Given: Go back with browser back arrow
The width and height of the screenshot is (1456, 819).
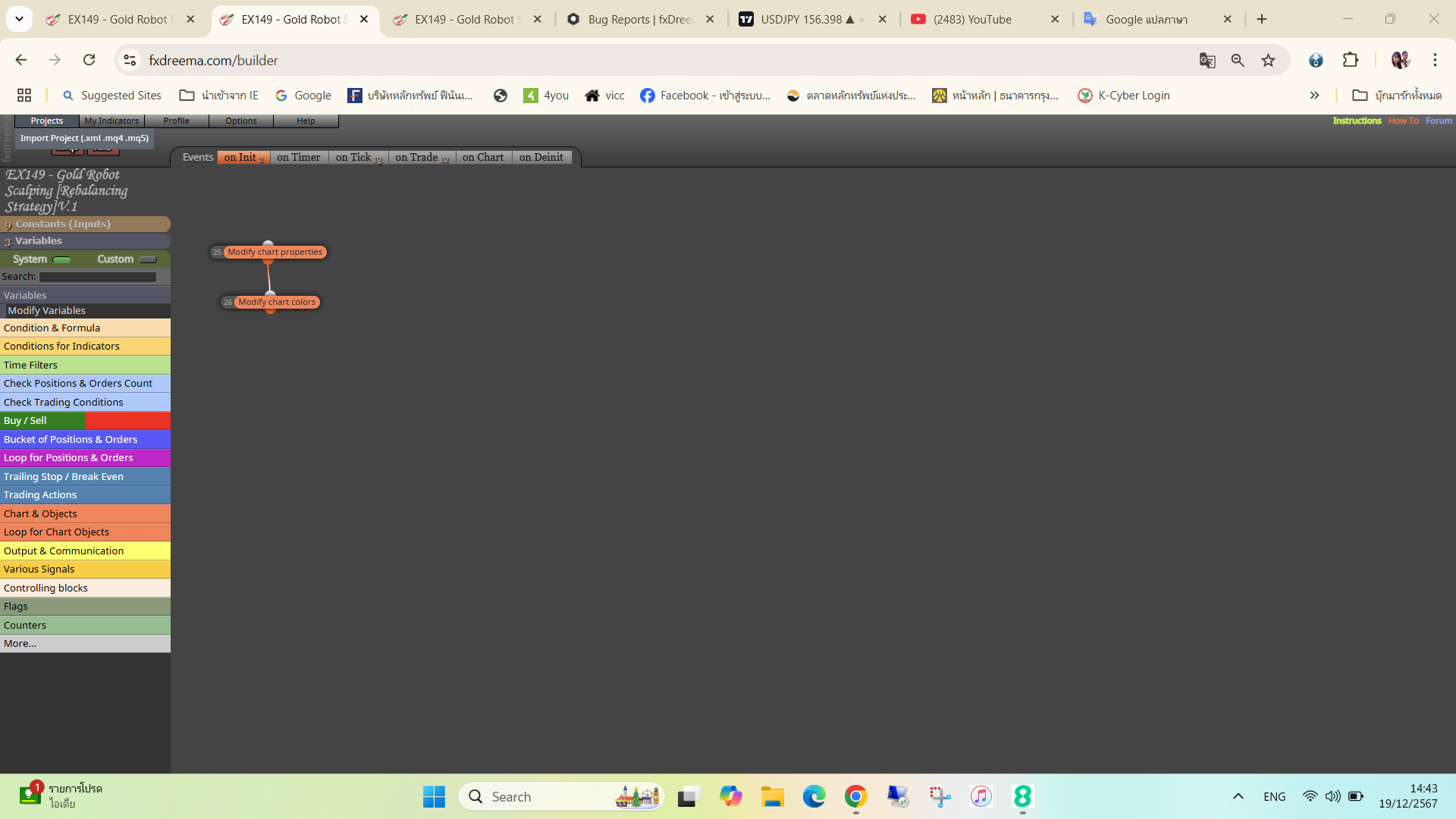Looking at the screenshot, I should coord(21,60).
